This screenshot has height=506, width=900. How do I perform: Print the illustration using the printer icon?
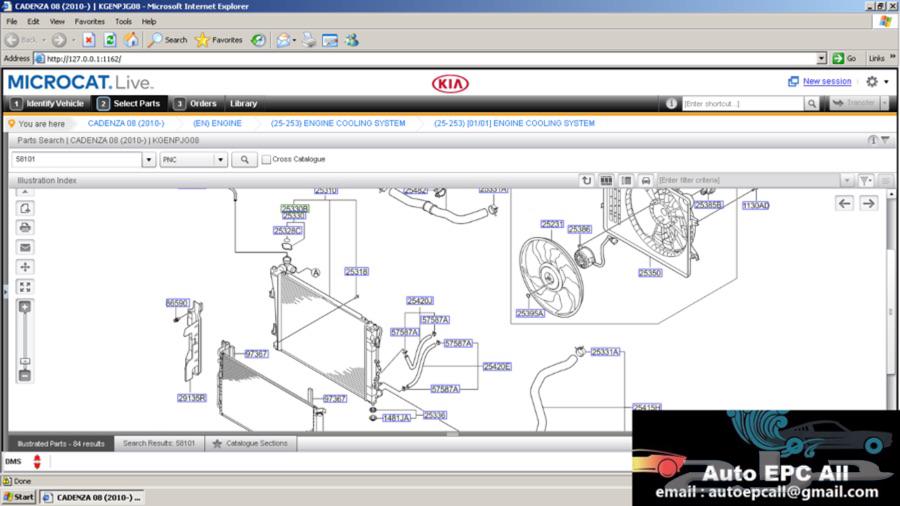(x=25, y=228)
